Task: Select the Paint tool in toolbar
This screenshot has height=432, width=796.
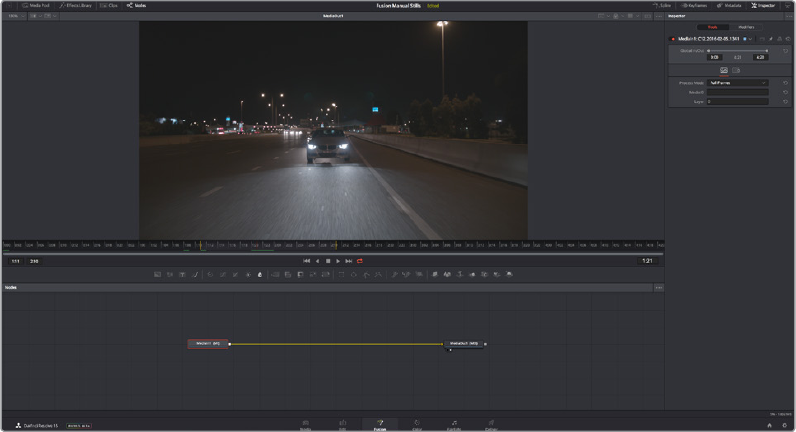Action: [195, 274]
